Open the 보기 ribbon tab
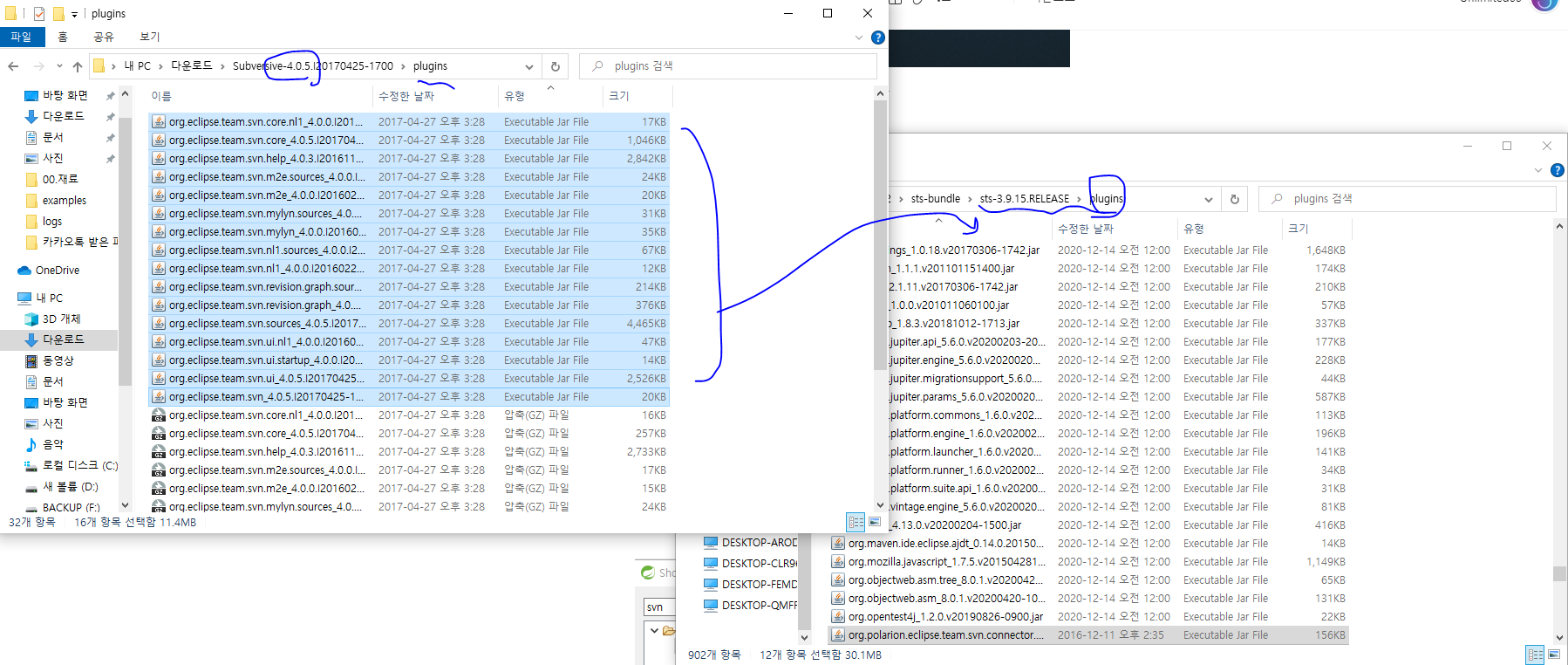The width and height of the screenshot is (1568, 665). [150, 37]
